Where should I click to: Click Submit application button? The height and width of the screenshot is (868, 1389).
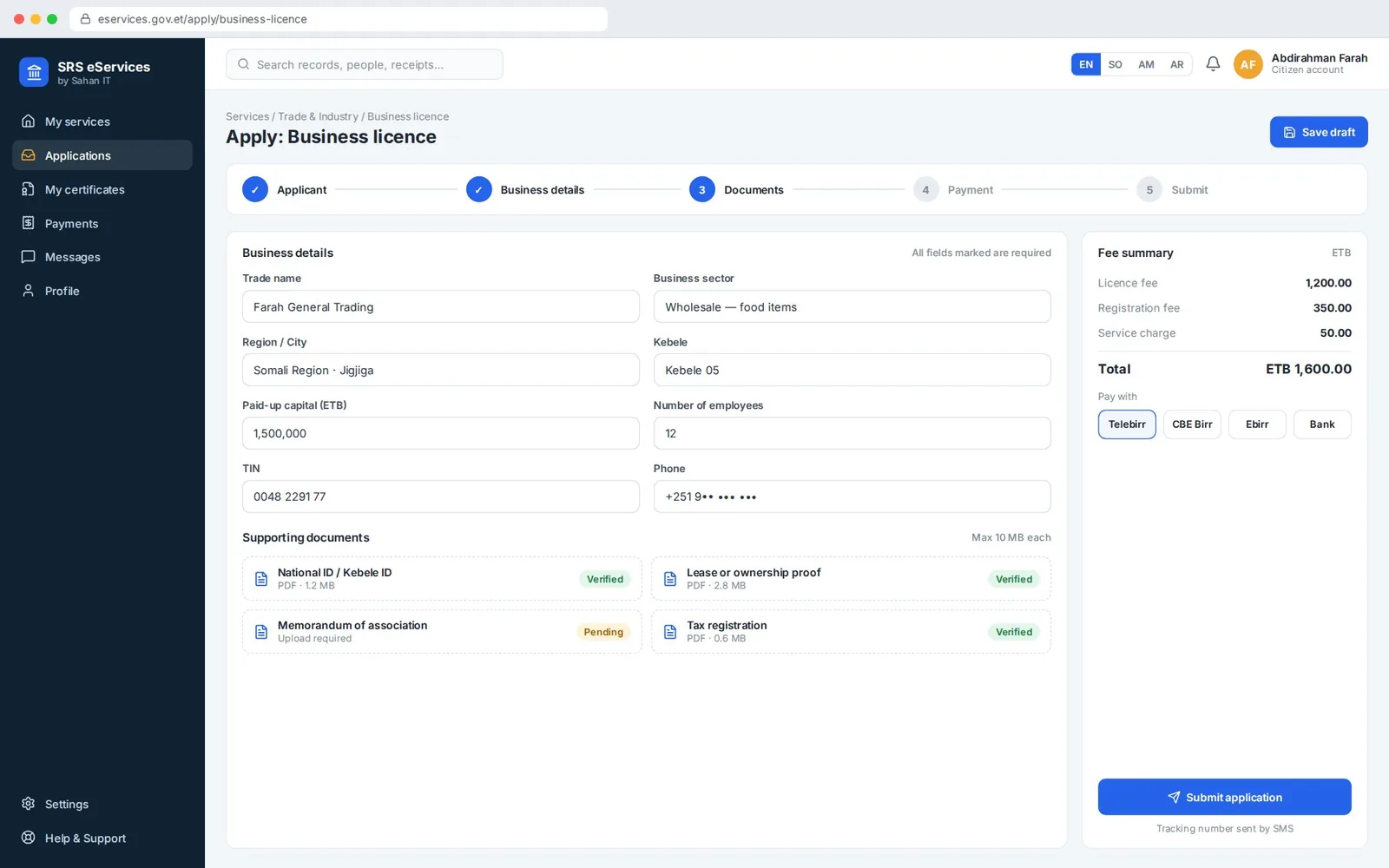click(x=1224, y=797)
